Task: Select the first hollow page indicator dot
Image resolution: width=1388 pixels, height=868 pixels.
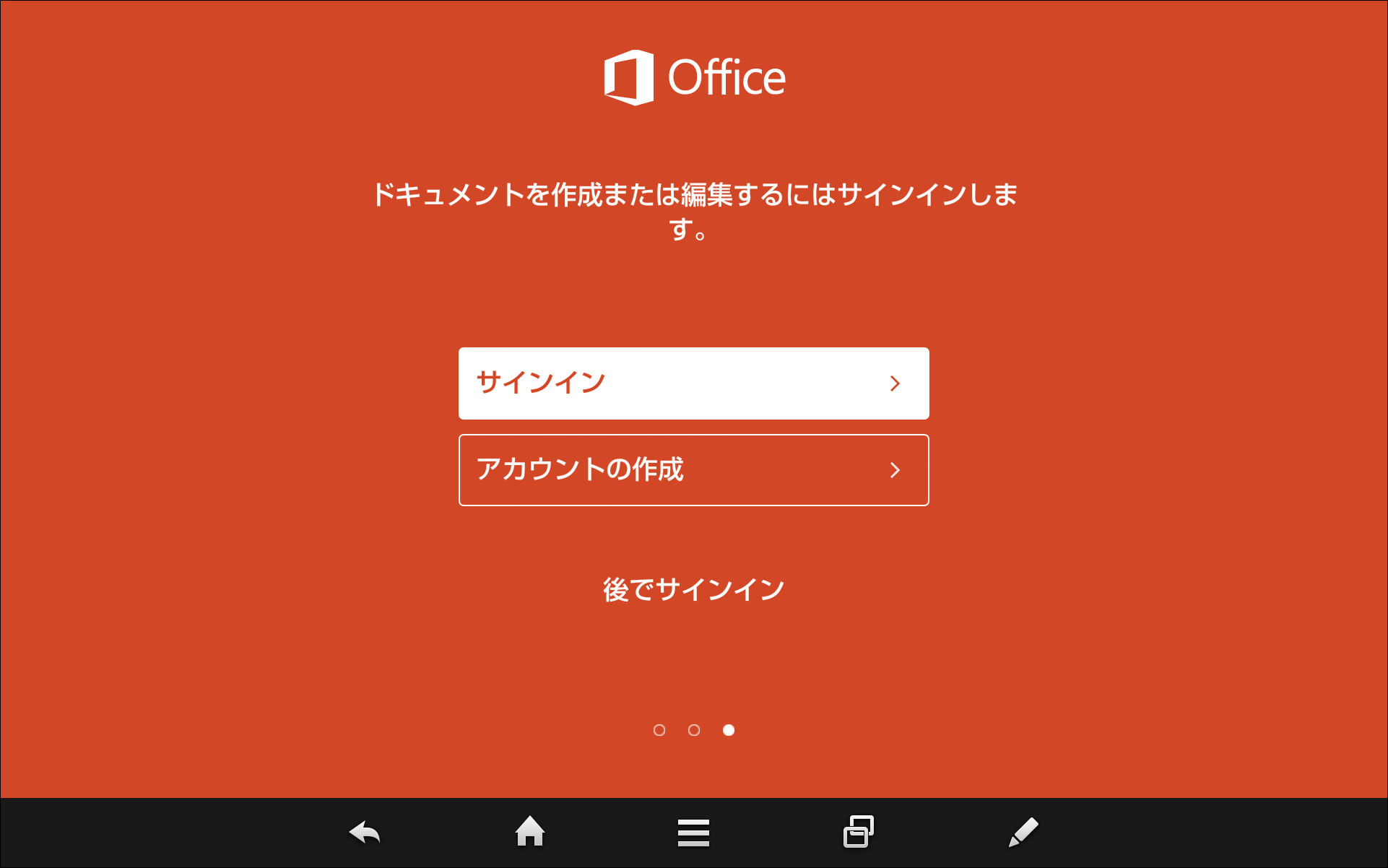Action: point(659,730)
